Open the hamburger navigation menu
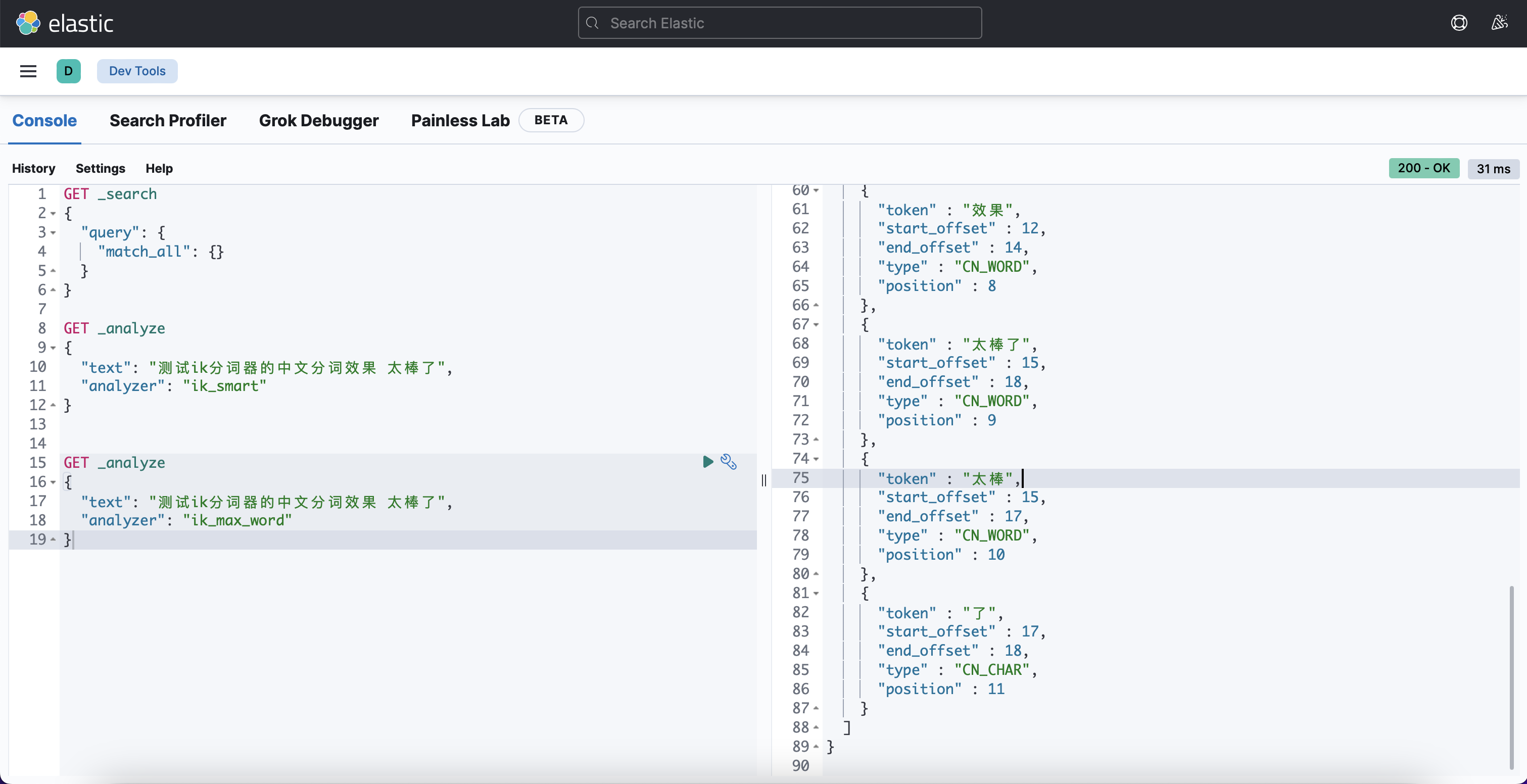Image resolution: width=1527 pixels, height=784 pixels. (x=28, y=71)
